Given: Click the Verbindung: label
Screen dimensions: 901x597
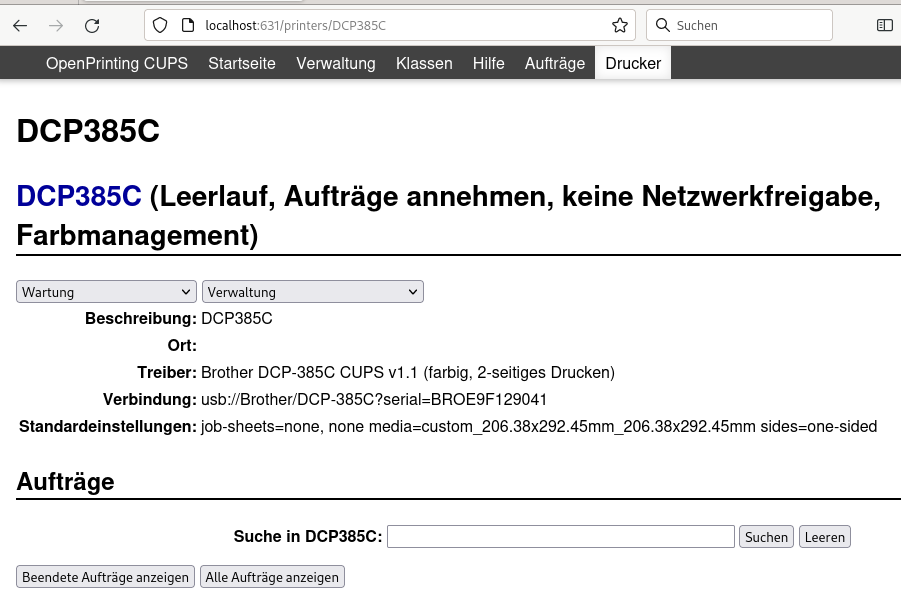Looking at the screenshot, I should click(150, 399).
